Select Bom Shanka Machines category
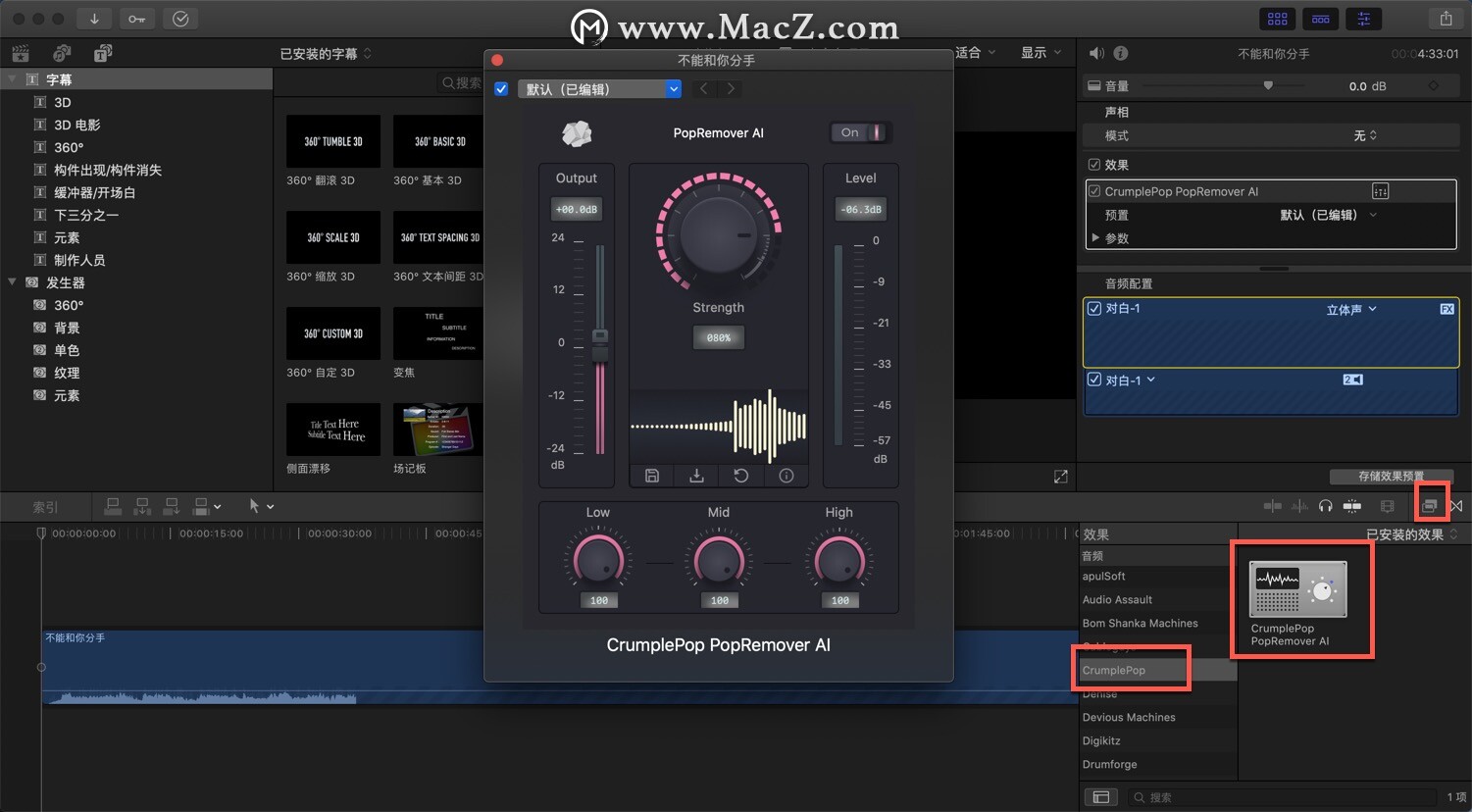This screenshot has height=812, width=1472. [1157, 623]
